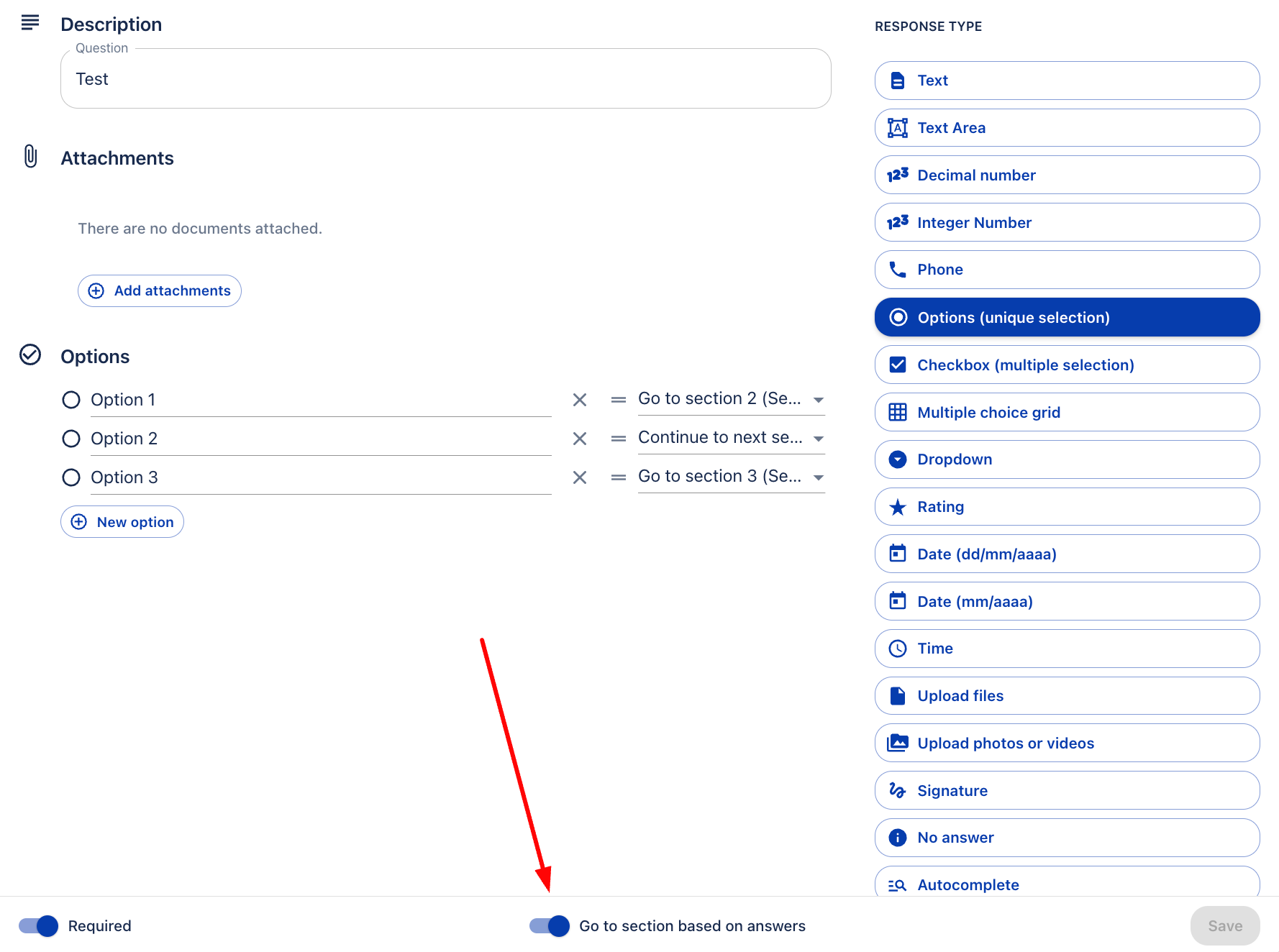Select the Option 1 radio button
This screenshot has width=1279, height=952.
71,400
